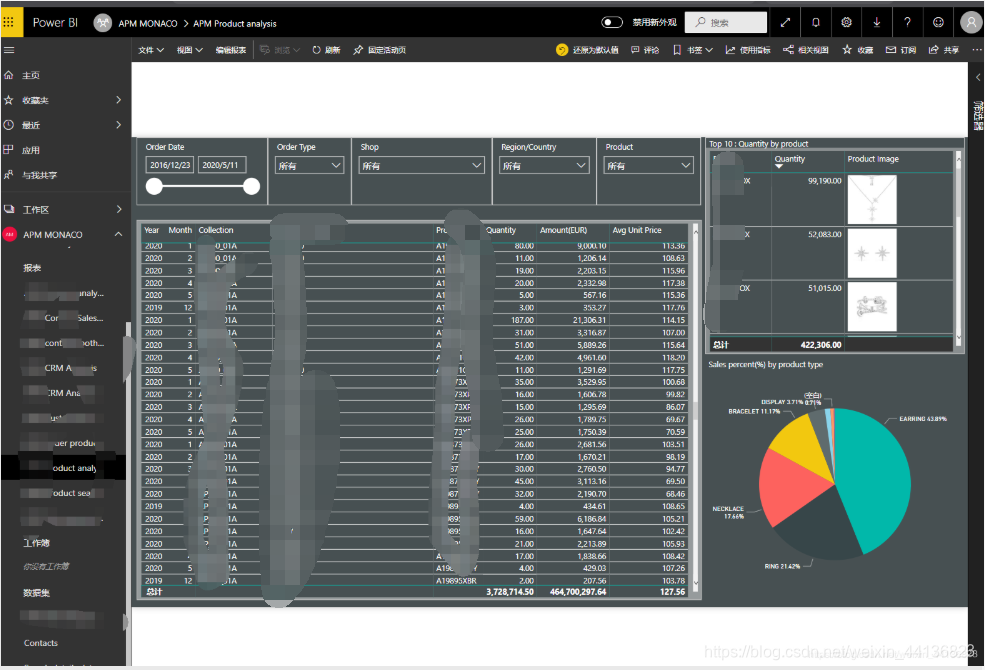Viewport: 985px width, 670px height.
Task: Open the Order Type slicer dropdown
Action: click(309, 166)
